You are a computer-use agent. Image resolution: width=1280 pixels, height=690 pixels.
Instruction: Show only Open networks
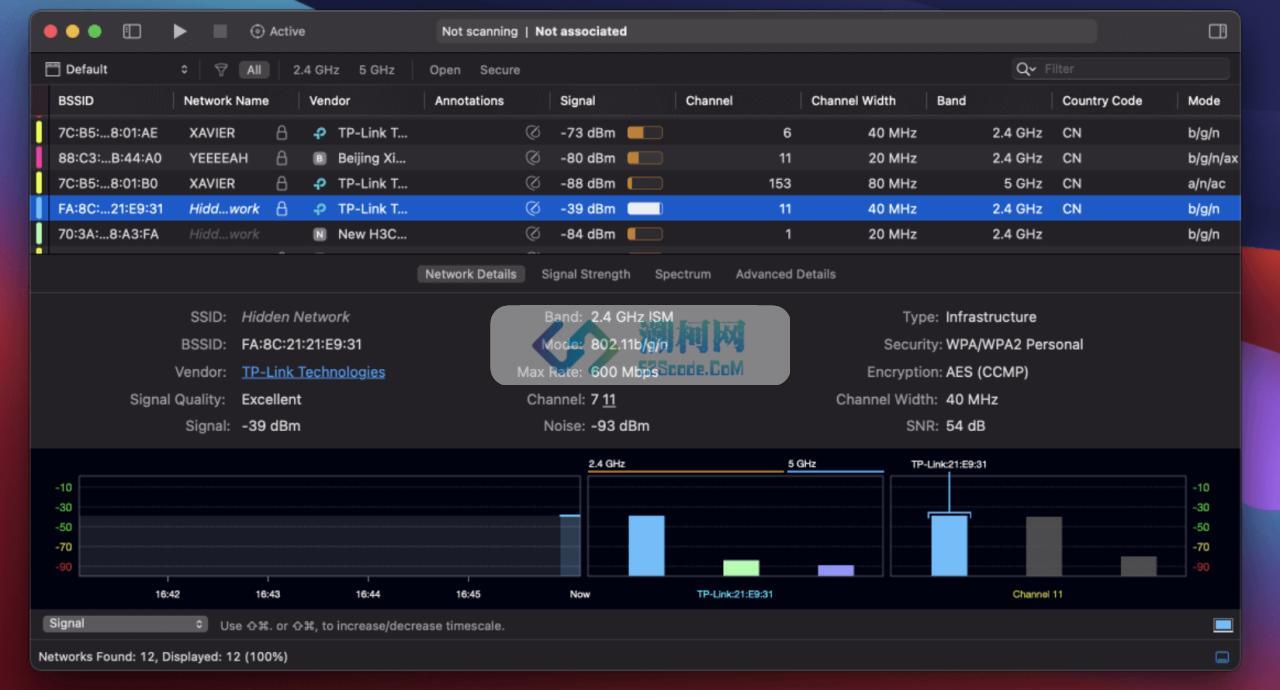coord(445,70)
